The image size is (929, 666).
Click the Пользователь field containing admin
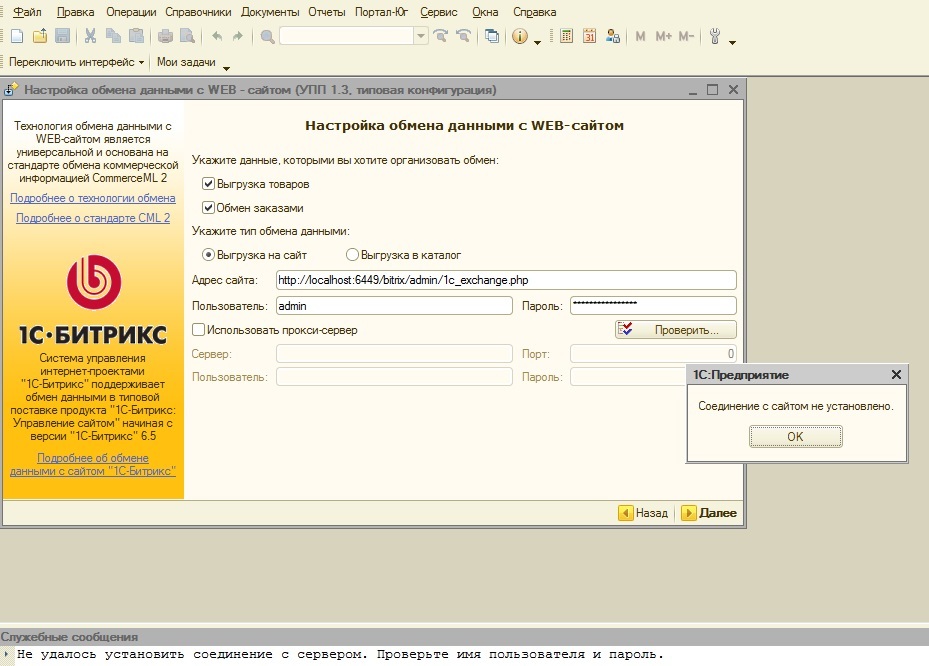(x=394, y=306)
